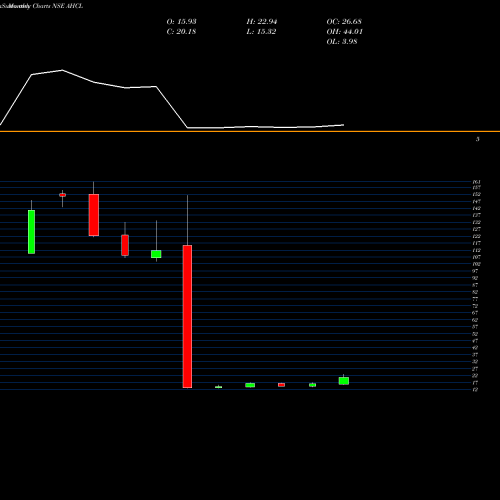
Task: Click the 82 price axis label
Action: [475, 292]
